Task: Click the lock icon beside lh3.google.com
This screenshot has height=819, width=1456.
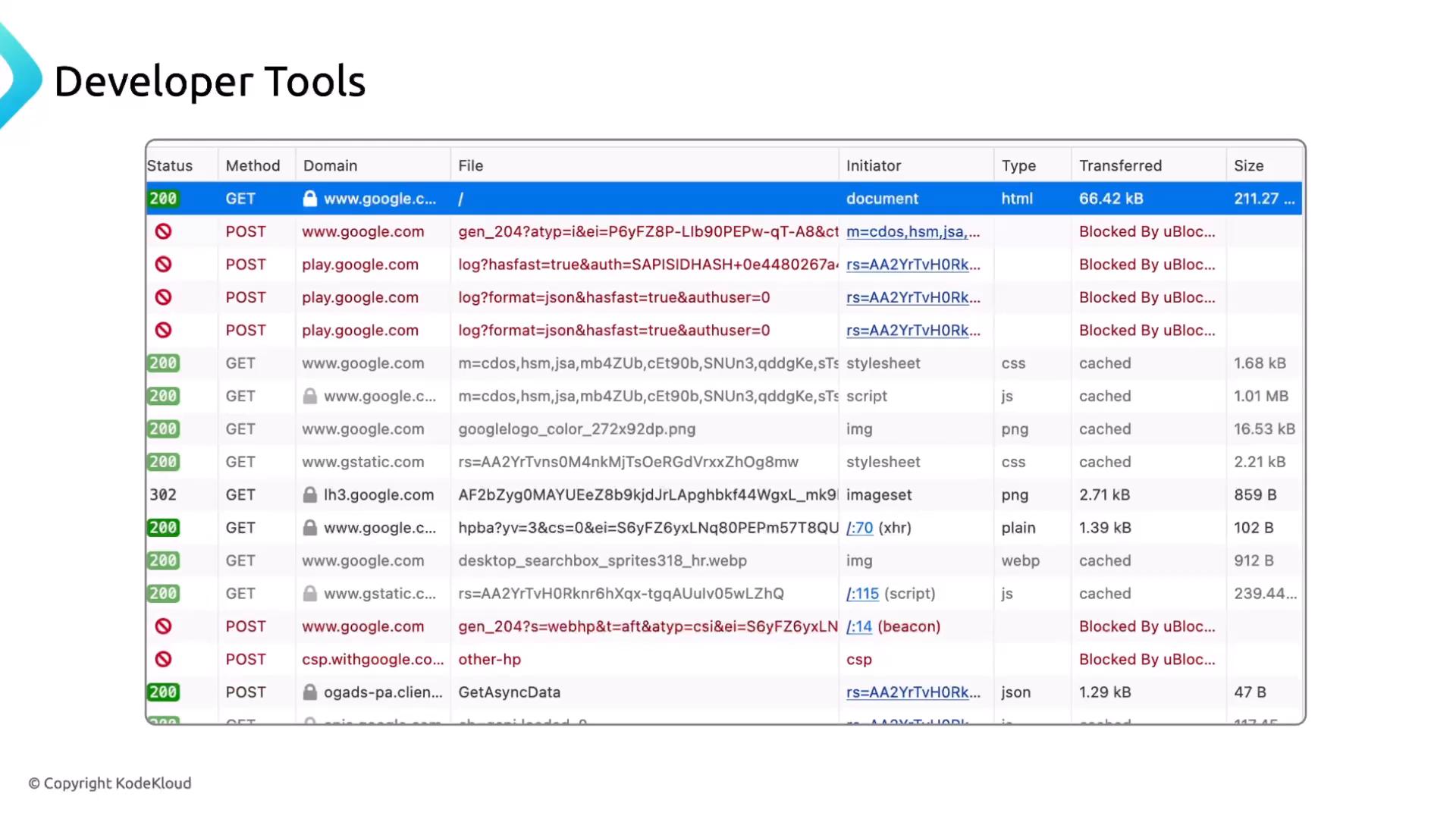Action: 309,494
